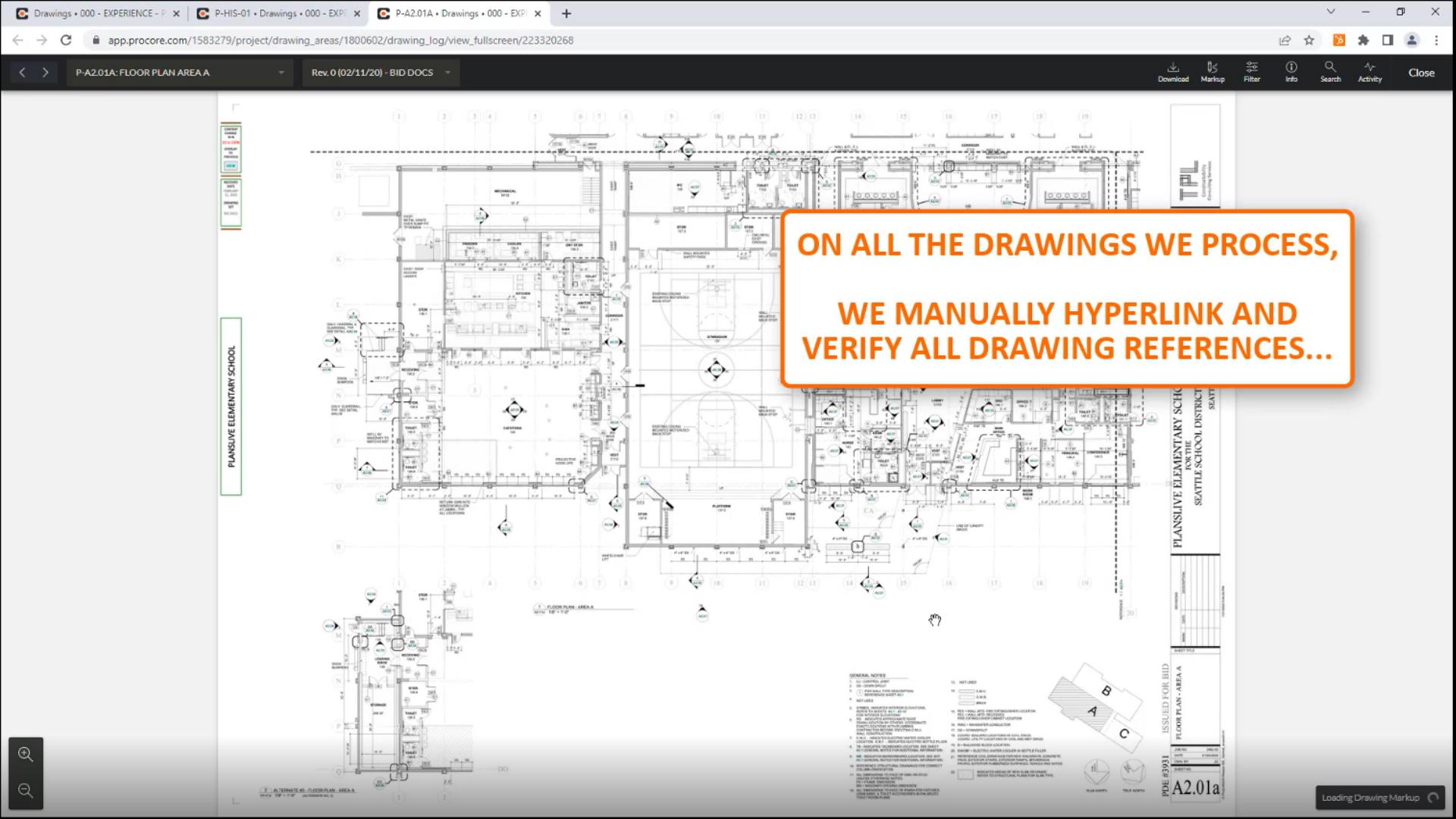Bookmark this page with star icon
The width and height of the screenshot is (1456, 819).
click(x=1309, y=40)
